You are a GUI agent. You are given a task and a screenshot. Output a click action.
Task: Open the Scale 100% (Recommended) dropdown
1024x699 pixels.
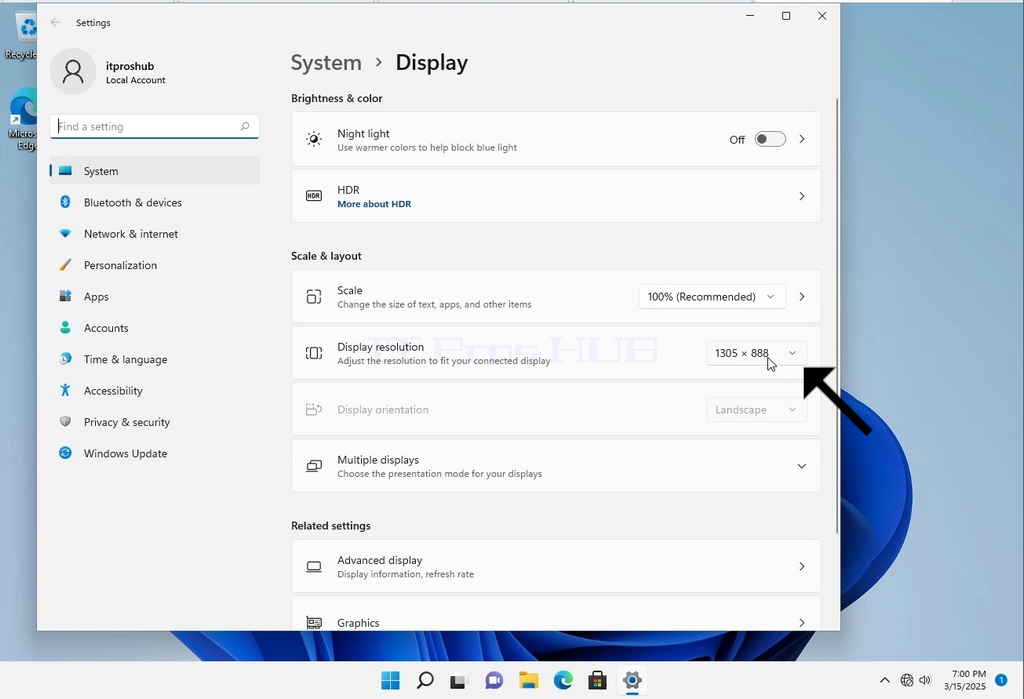coord(712,297)
